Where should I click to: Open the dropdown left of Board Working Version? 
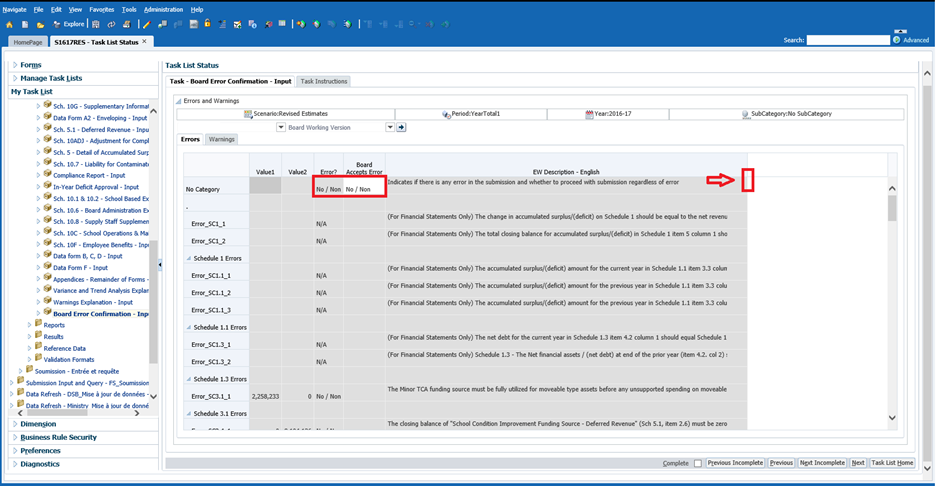[281, 127]
